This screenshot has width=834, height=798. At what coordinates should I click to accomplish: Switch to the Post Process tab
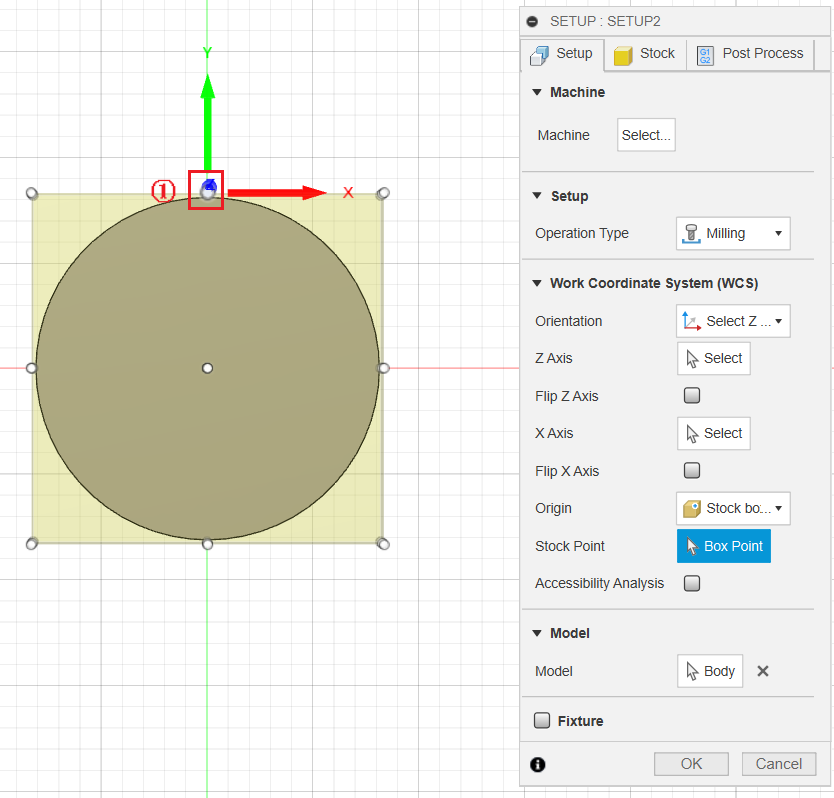tap(750, 54)
